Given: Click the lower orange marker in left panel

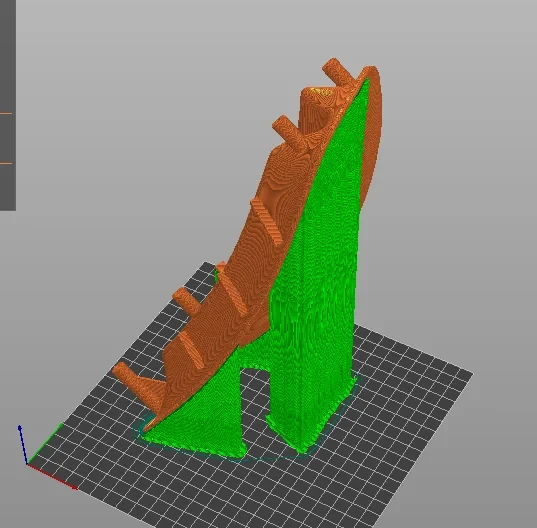Looking at the screenshot, I should [x=6, y=163].
